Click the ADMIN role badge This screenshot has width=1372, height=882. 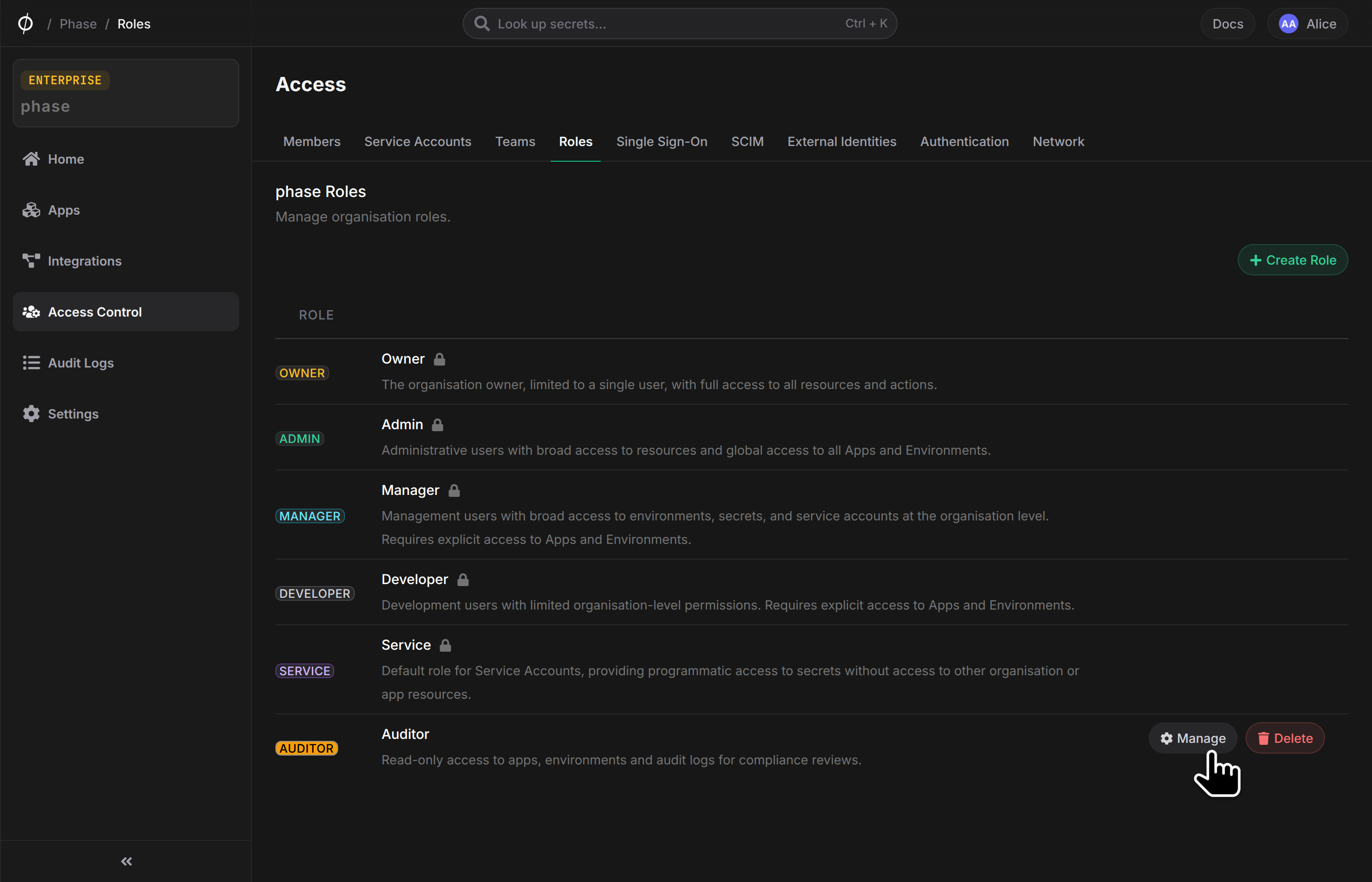299,439
